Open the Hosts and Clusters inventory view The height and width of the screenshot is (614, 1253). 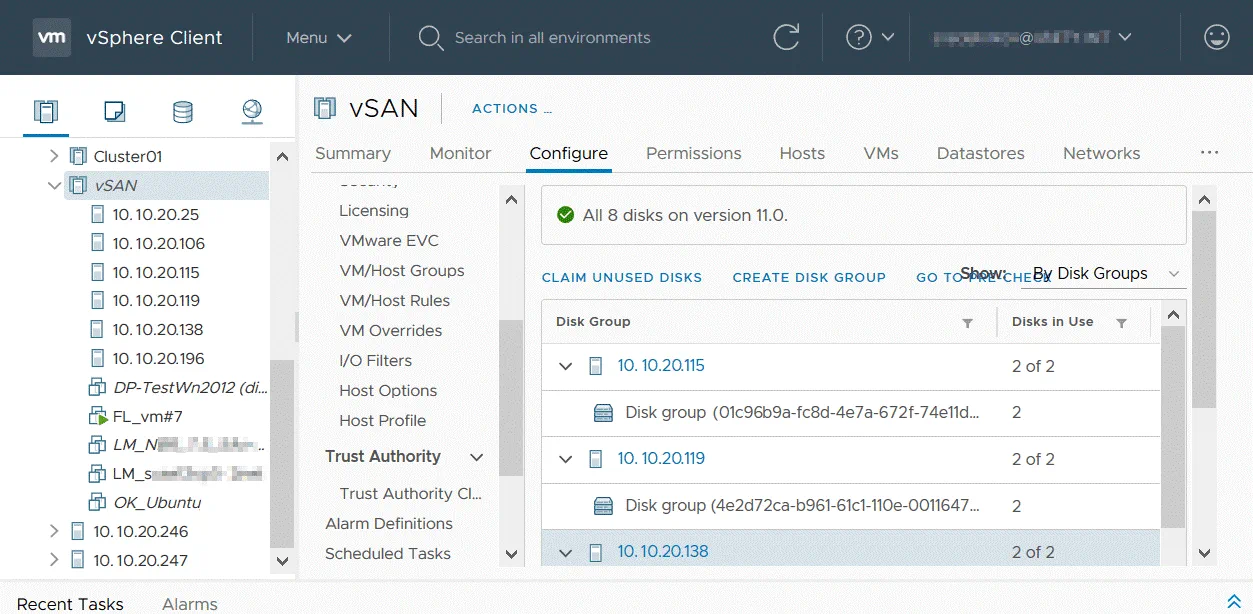pos(46,111)
